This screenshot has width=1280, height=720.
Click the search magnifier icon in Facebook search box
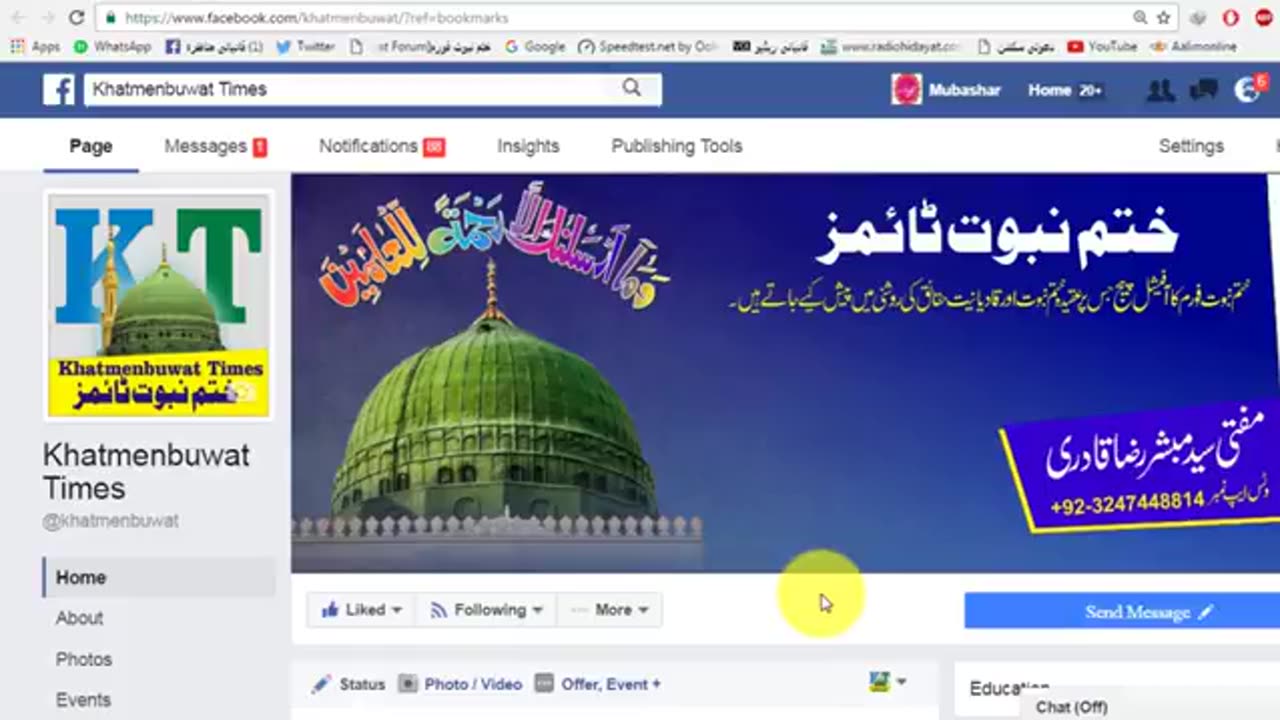tap(632, 88)
